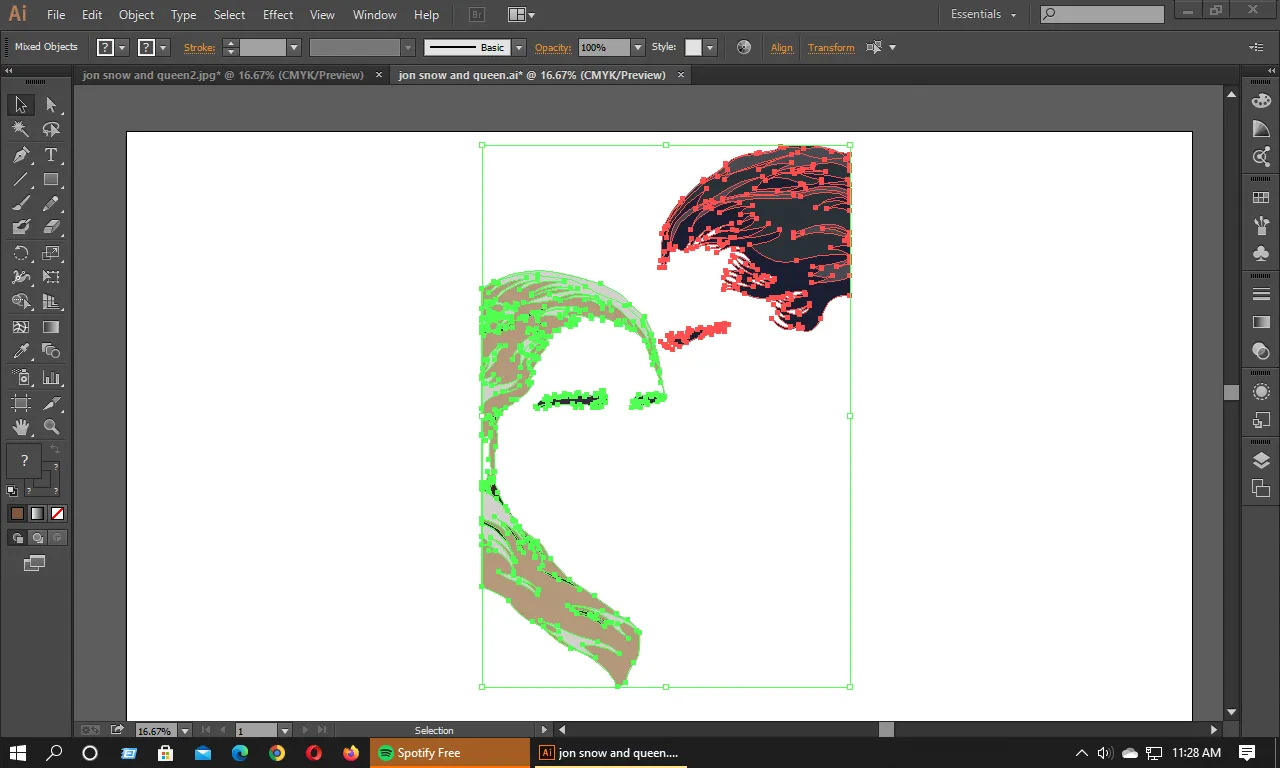Image resolution: width=1280 pixels, height=768 pixels.
Task: Open the Arrange Documents dropdown
Action: tap(521, 15)
